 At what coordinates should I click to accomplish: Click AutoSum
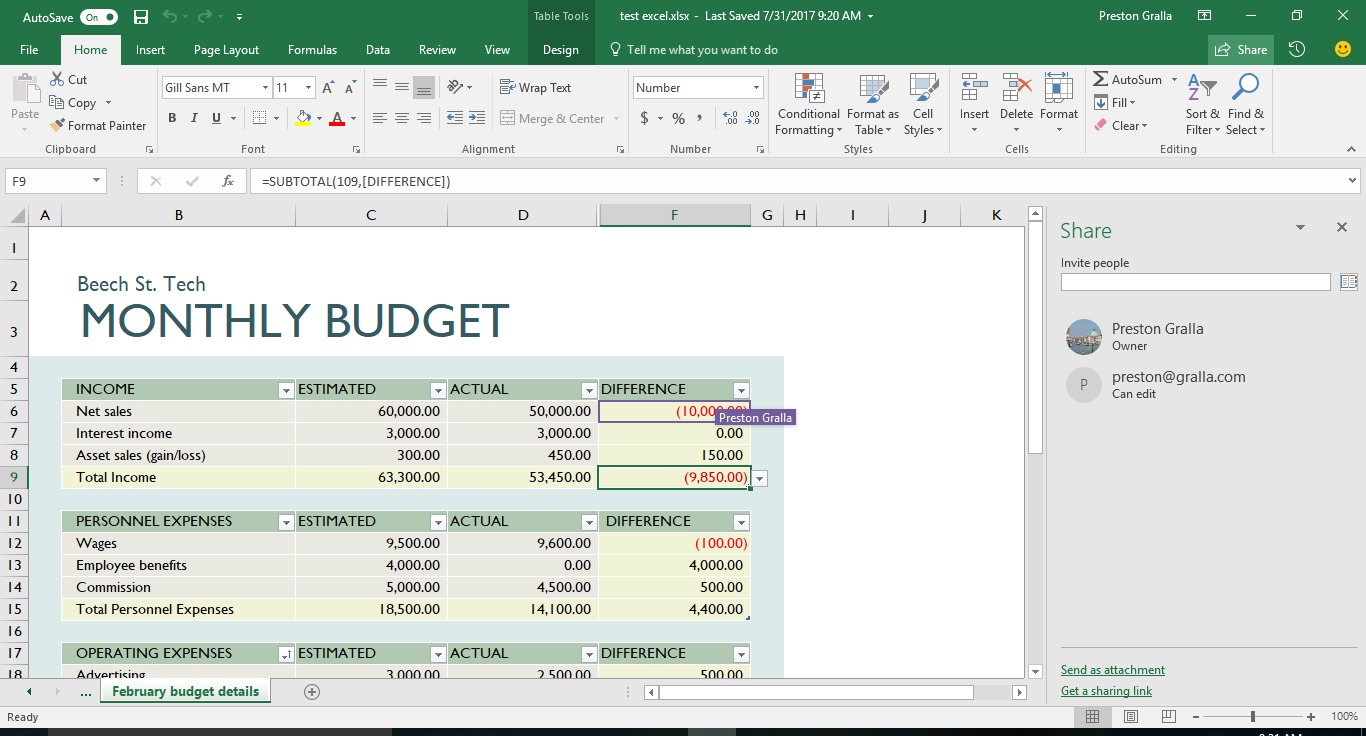pyautogui.click(x=1128, y=80)
